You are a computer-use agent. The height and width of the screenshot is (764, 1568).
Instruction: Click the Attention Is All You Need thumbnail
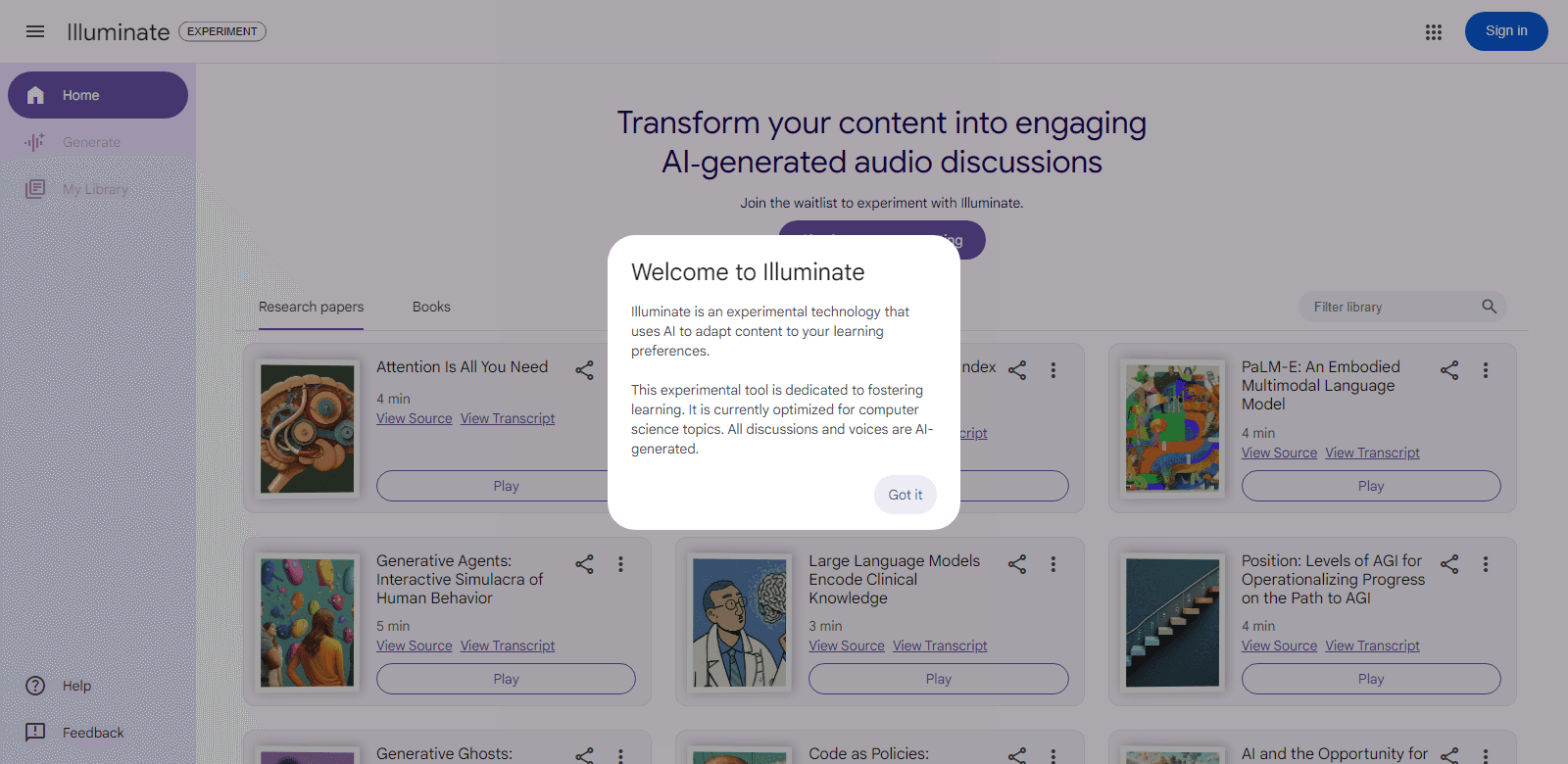coord(308,428)
